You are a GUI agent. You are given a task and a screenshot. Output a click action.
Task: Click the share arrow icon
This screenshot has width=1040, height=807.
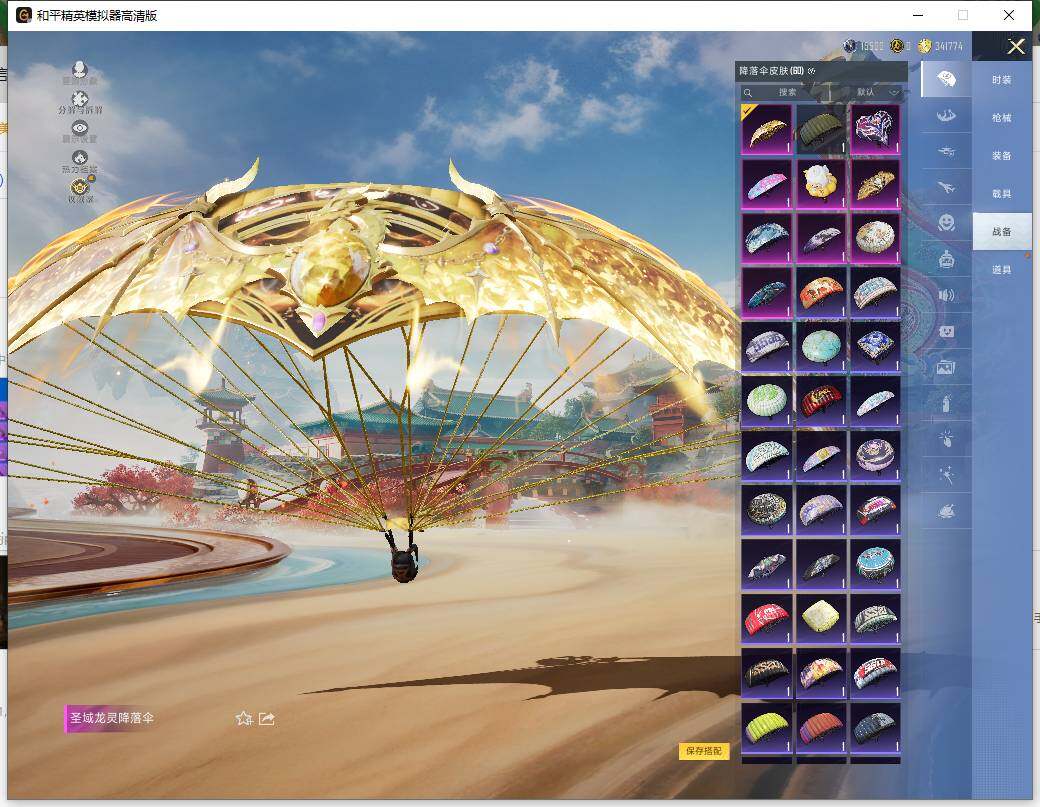click(x=267, y=718)
